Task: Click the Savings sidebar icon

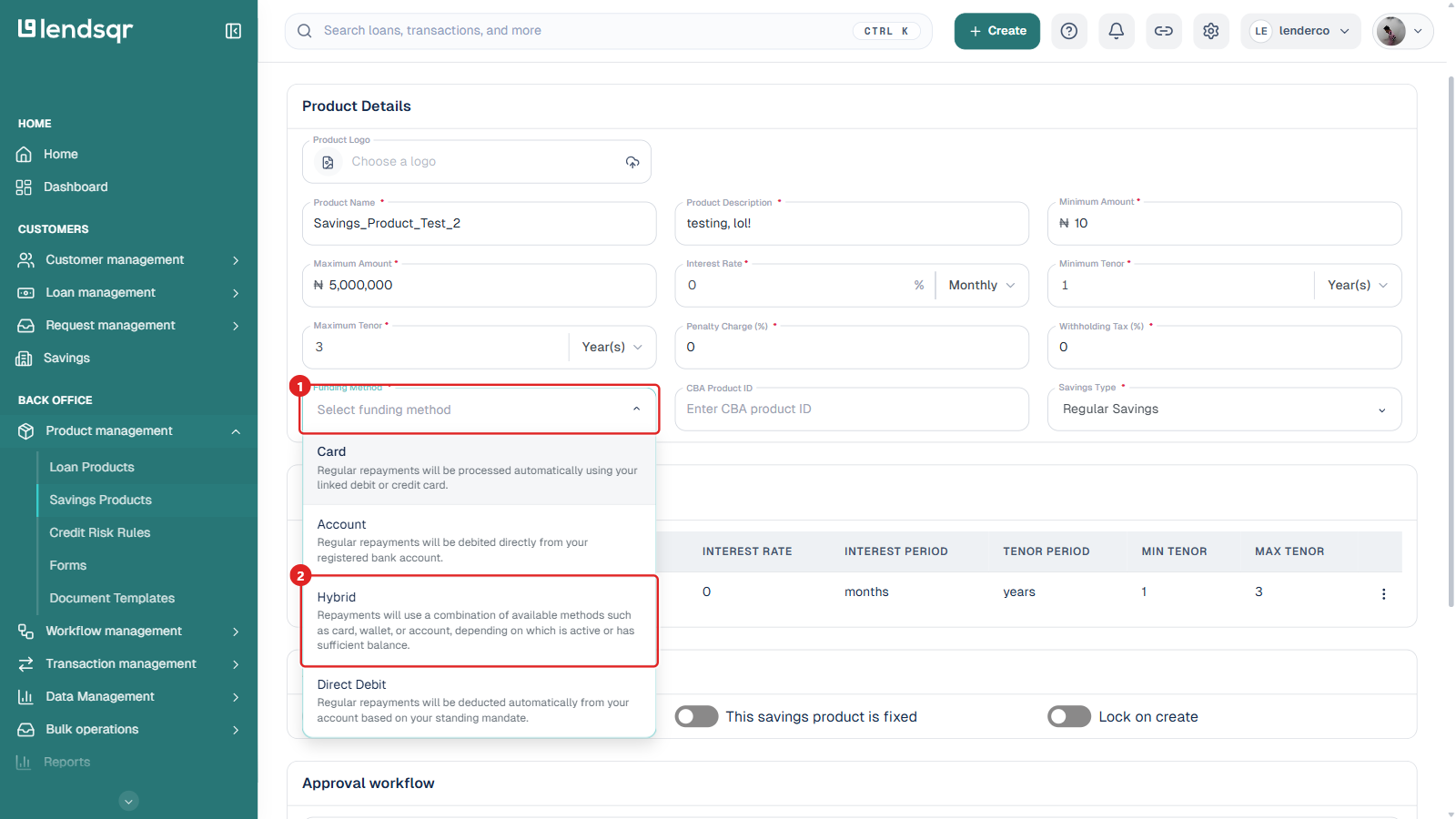Action: point(24,359)
